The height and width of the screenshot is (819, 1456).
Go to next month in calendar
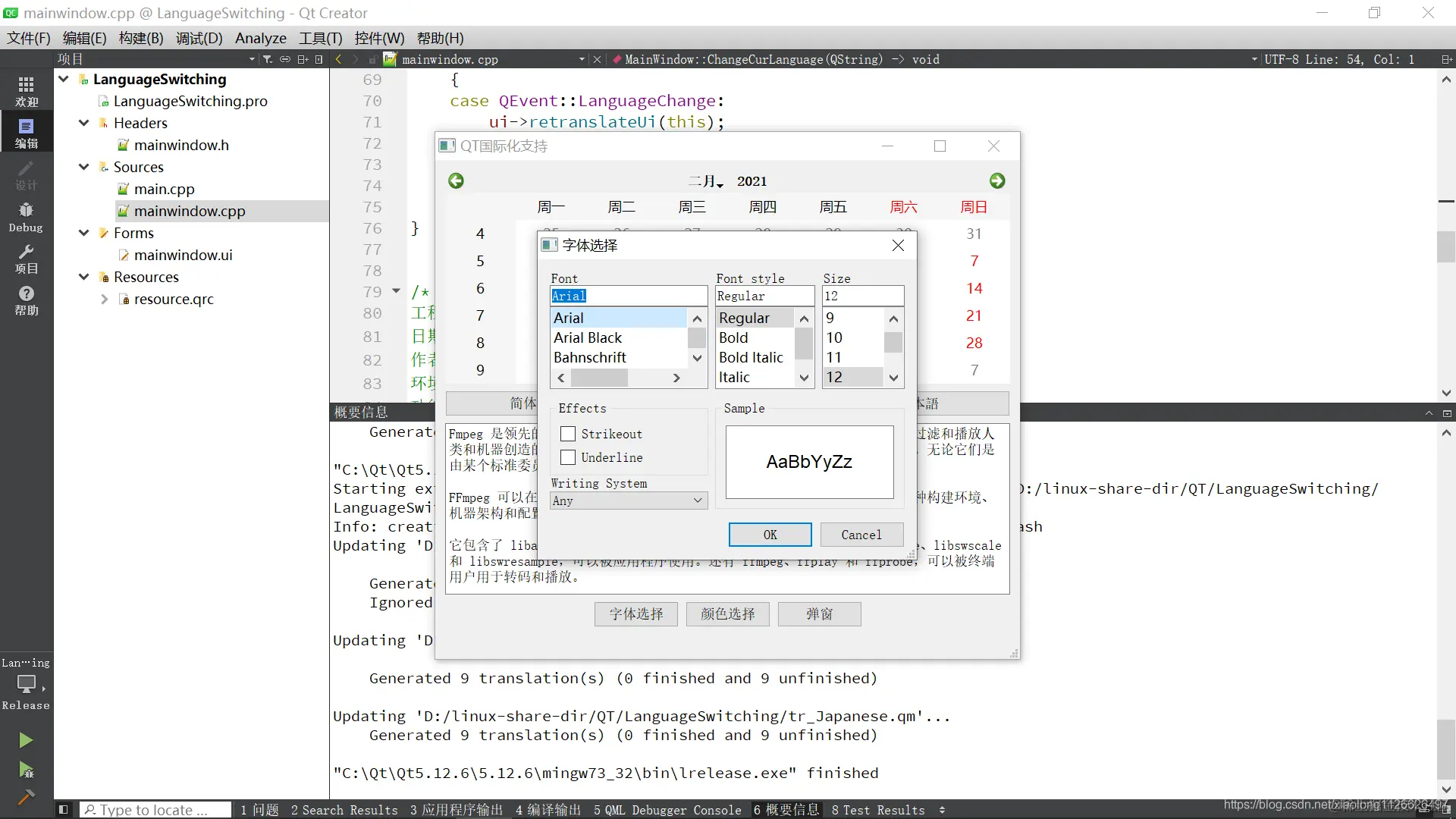point(997,180)
